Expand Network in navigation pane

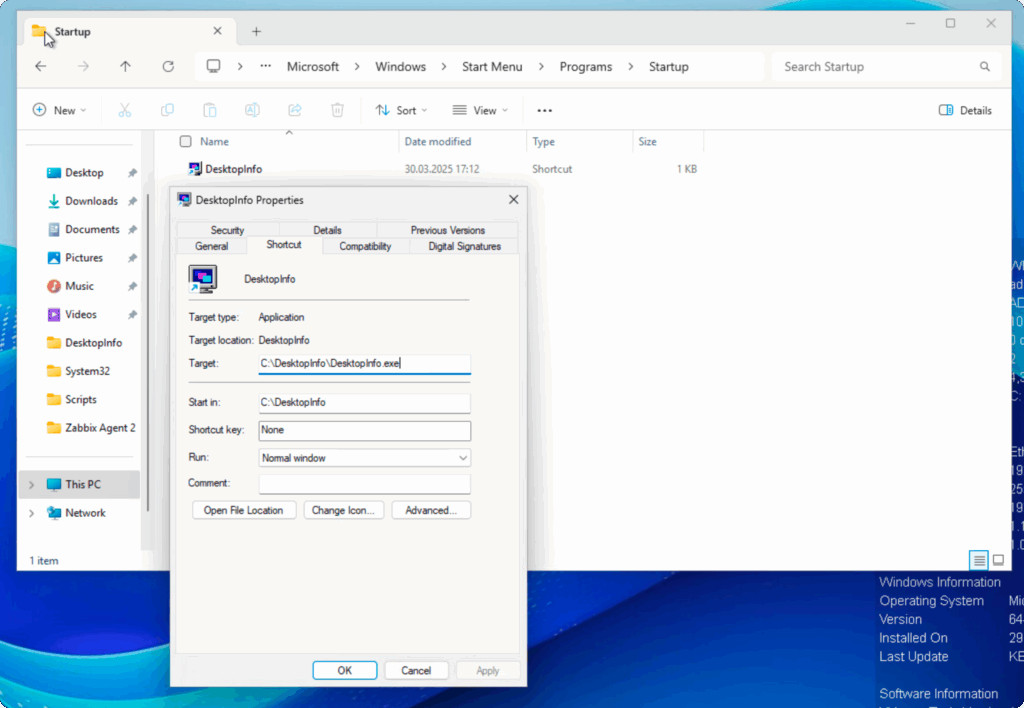pos(31,513)
